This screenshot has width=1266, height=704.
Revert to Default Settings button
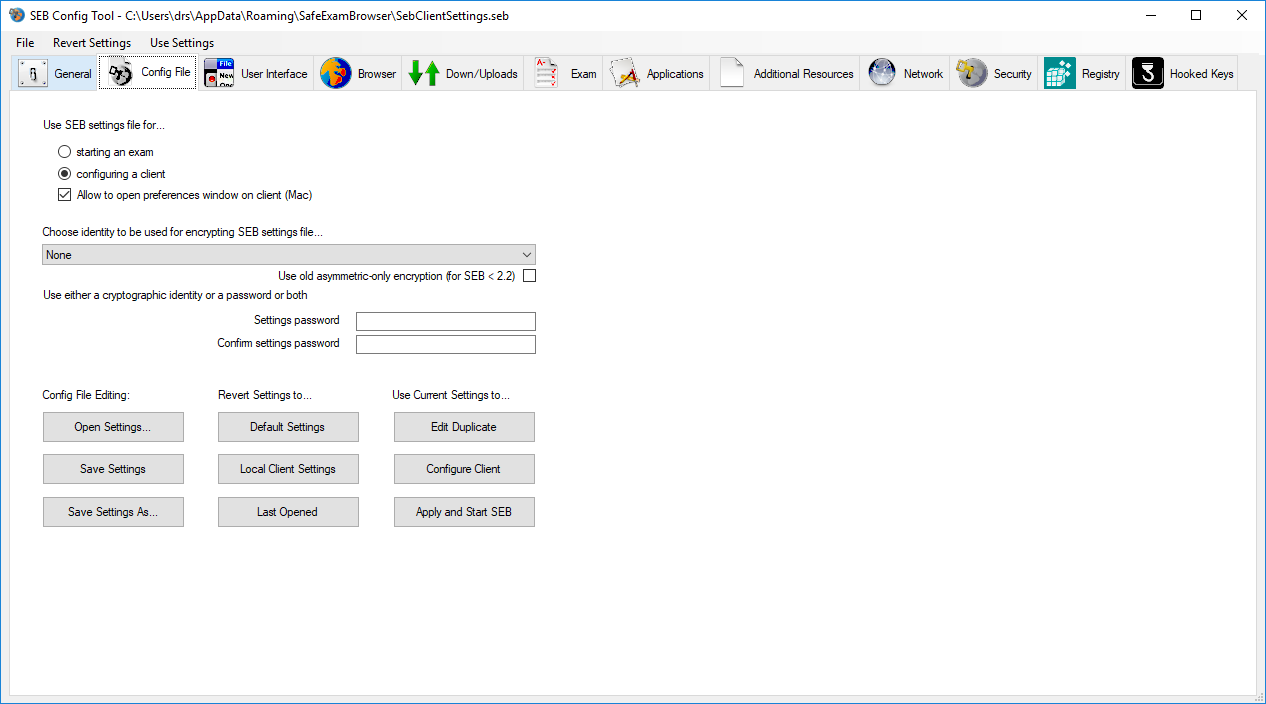point(288,427)
